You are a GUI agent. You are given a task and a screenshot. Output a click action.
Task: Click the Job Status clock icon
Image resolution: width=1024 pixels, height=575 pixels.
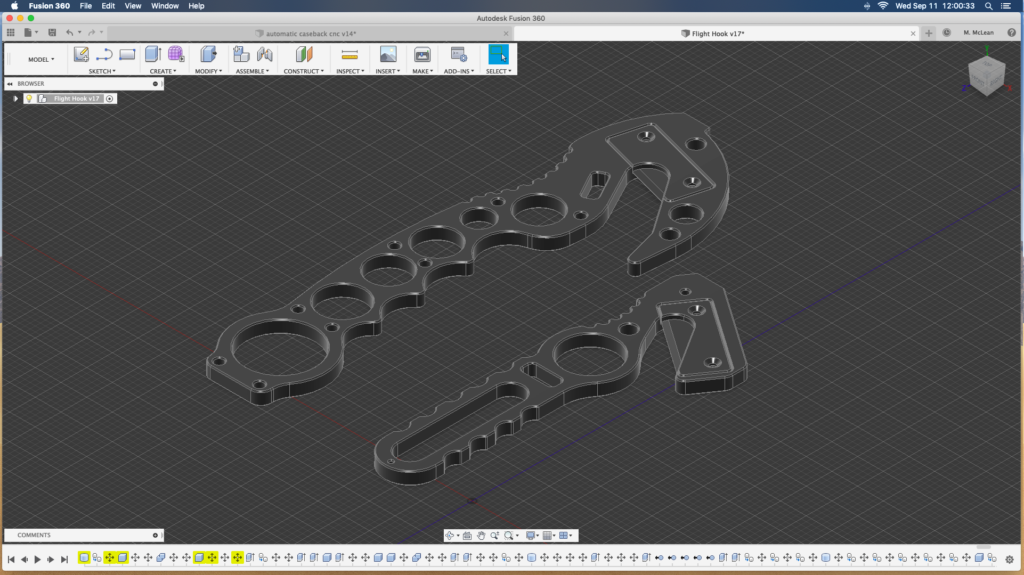point(947,33)
